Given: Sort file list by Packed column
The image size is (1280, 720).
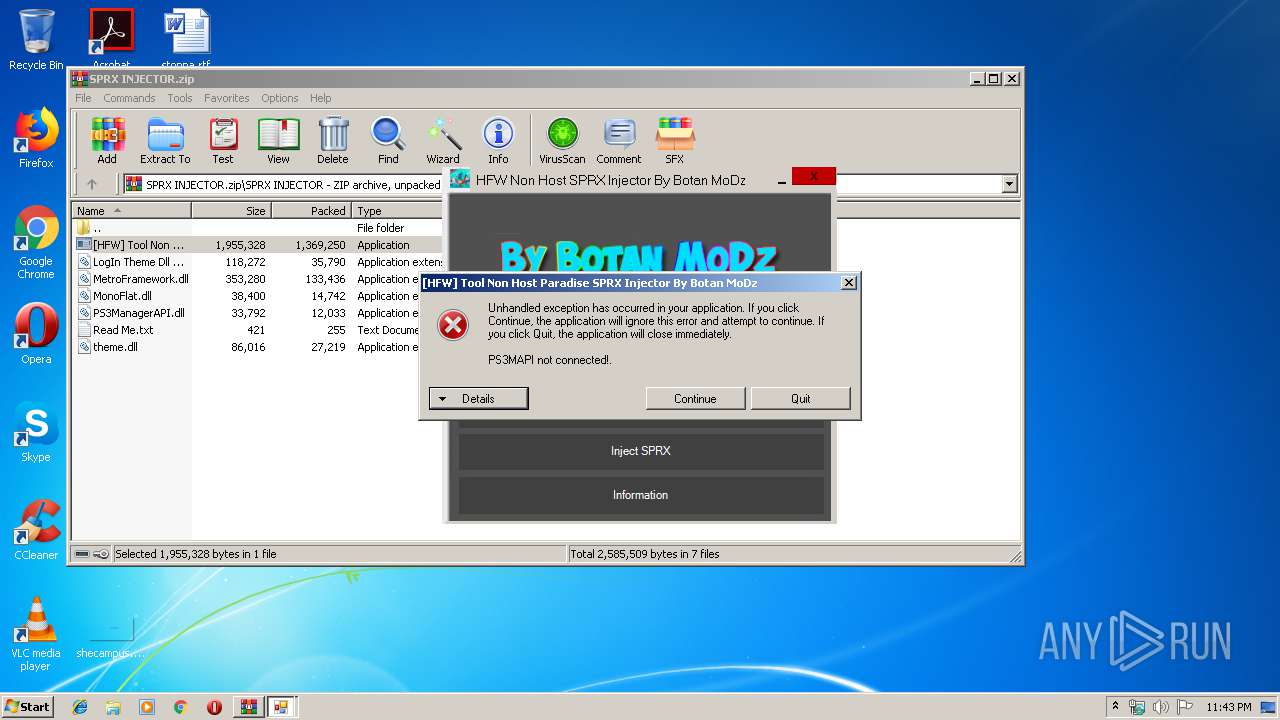Looking at the screenshot, I should 311,211.
